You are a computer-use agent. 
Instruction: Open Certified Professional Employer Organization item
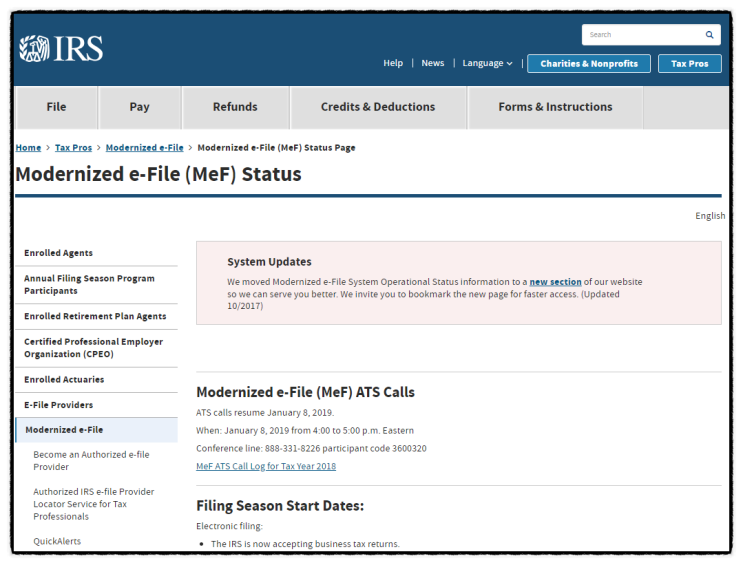96,348
